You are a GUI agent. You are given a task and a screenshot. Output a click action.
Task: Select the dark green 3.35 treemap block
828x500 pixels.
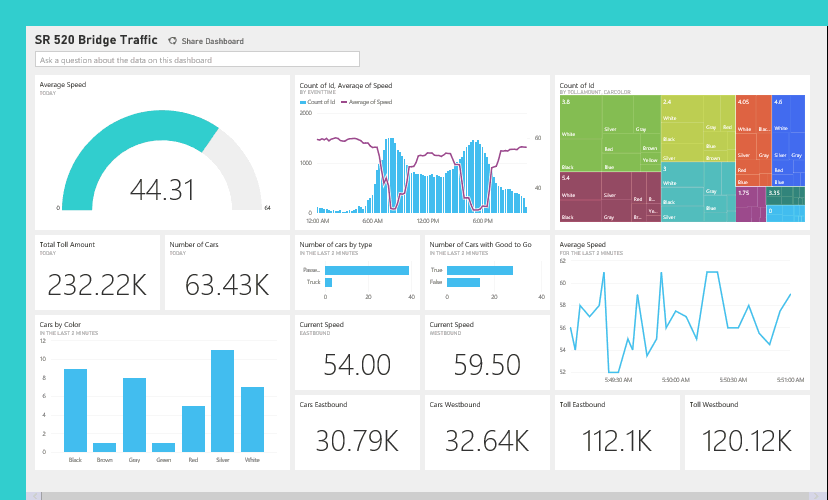(x=785, y=196)
